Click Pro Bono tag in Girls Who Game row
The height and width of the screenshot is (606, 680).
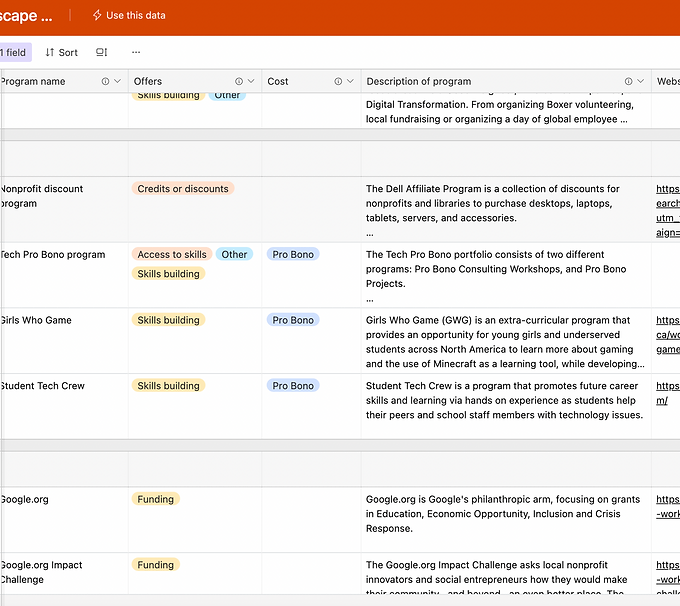pos(293,321)
